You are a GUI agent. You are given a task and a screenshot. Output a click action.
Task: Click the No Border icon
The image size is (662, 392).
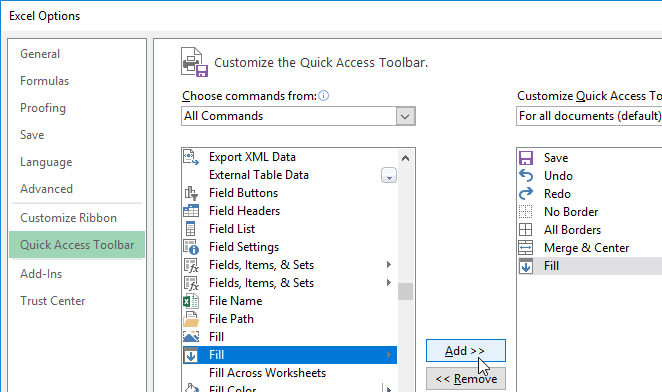526,212
